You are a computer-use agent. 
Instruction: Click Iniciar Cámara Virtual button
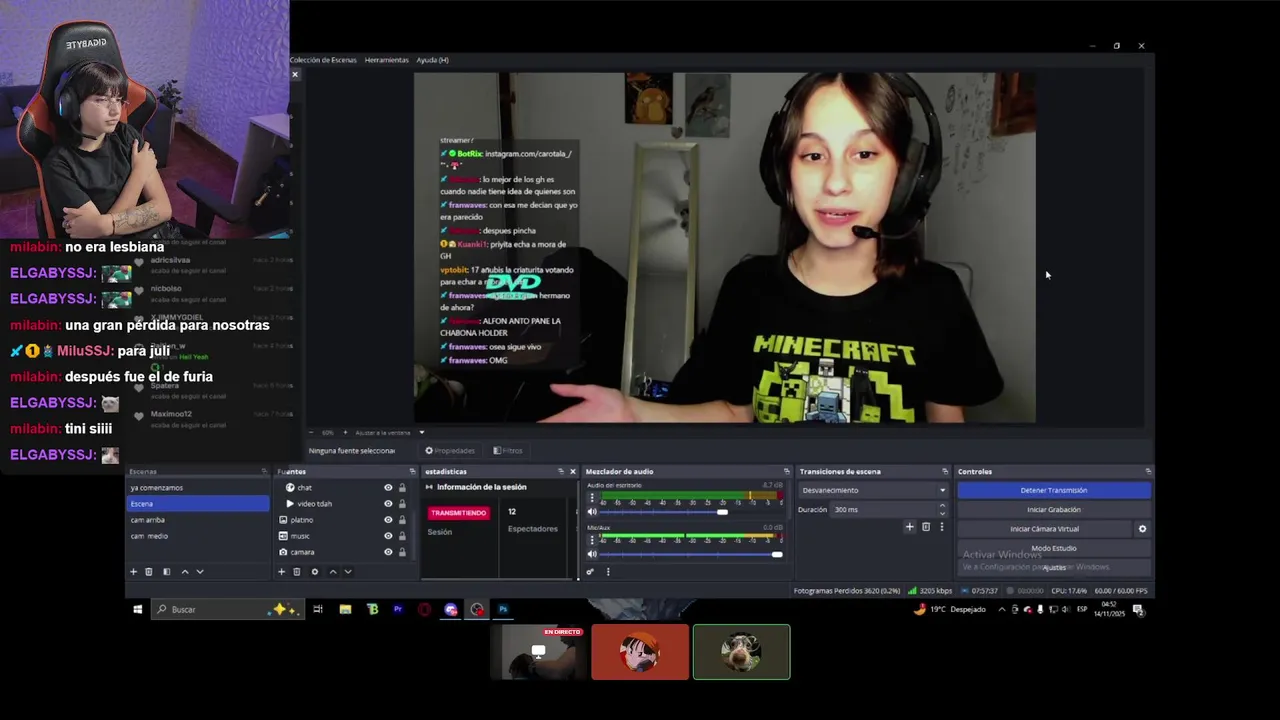pyautogui.click(x=1044, y=529)
